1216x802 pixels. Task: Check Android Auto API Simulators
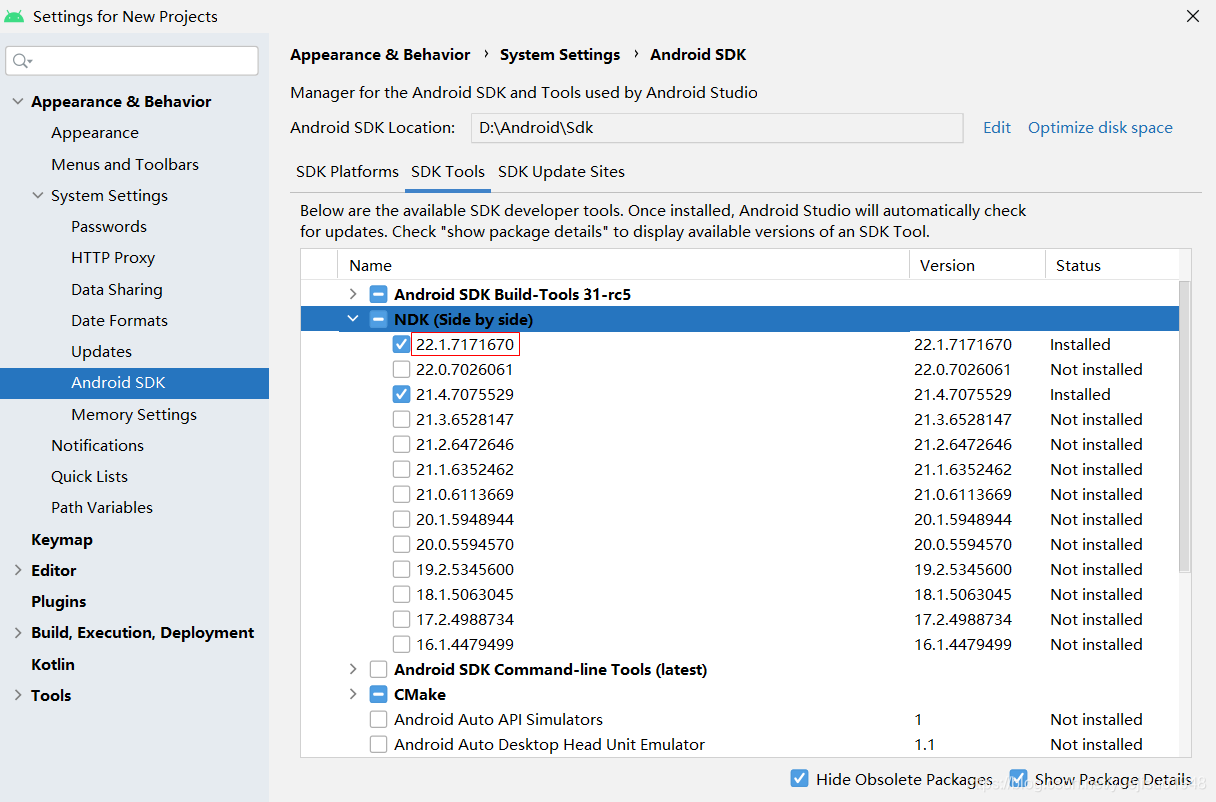pos(378,719)
